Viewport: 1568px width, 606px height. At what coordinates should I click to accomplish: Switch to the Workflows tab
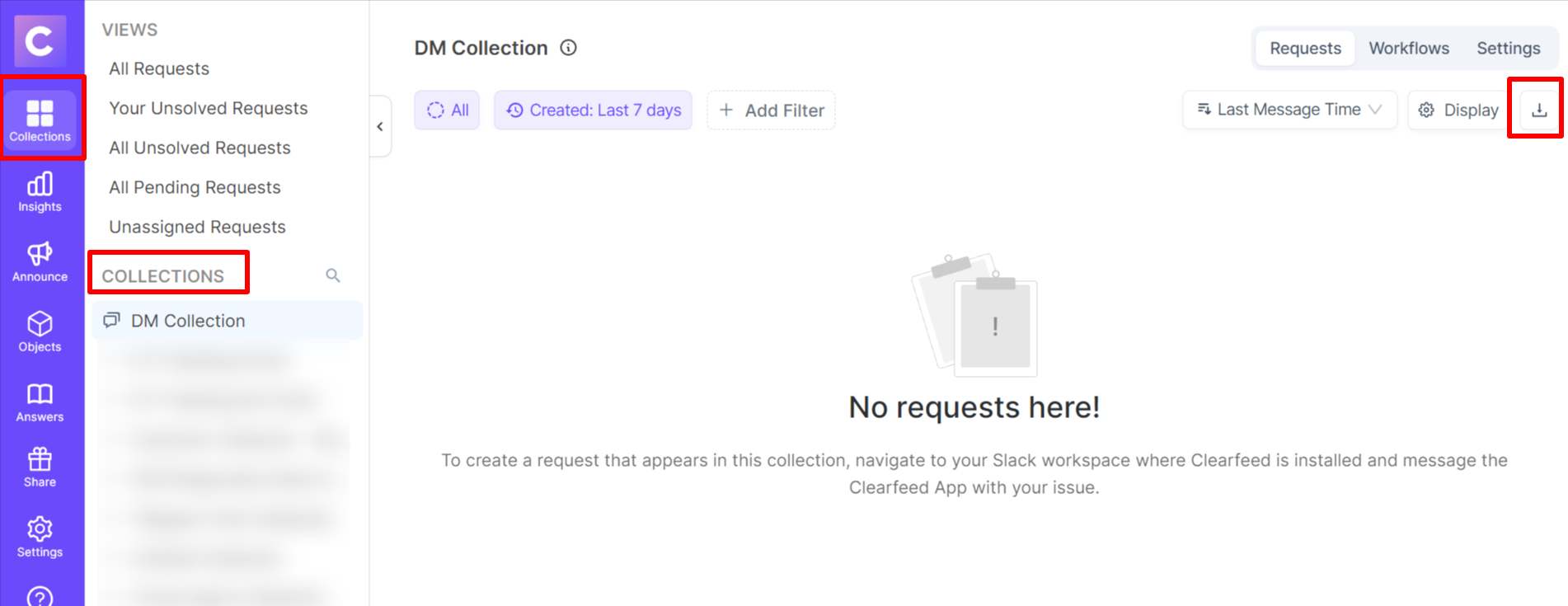click(1408, 49)
